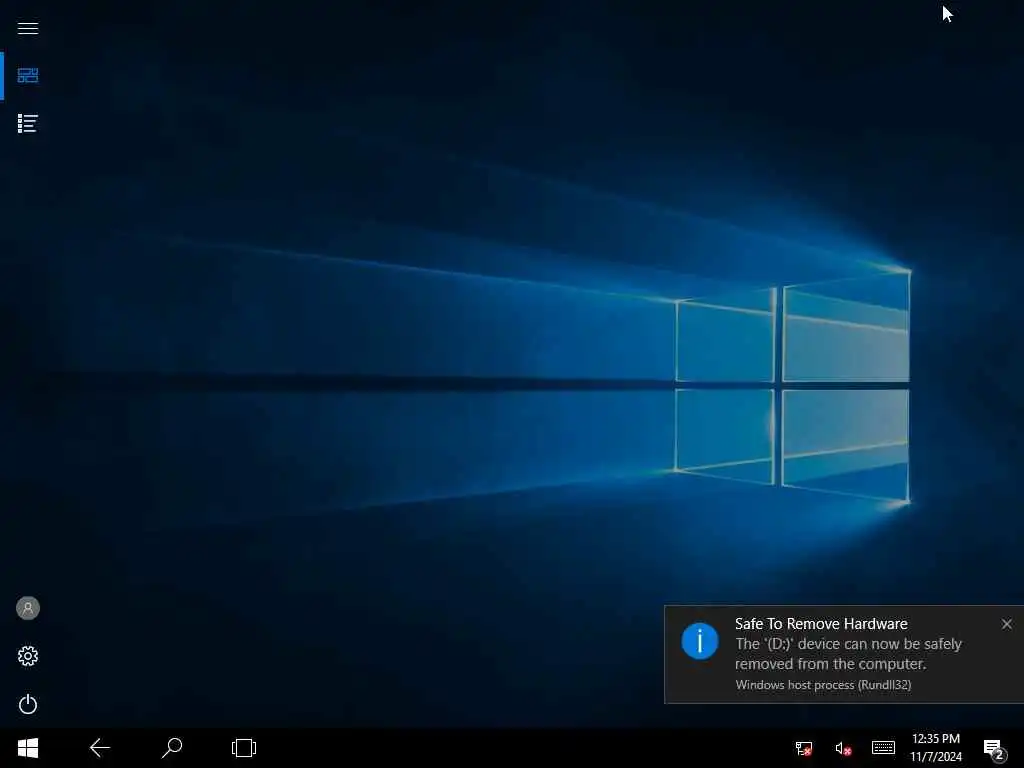Viewport: 1024px width, 768px height.
Task: Dismiss the Safe To Remove Hardware notification
Action: point(1006,624)
